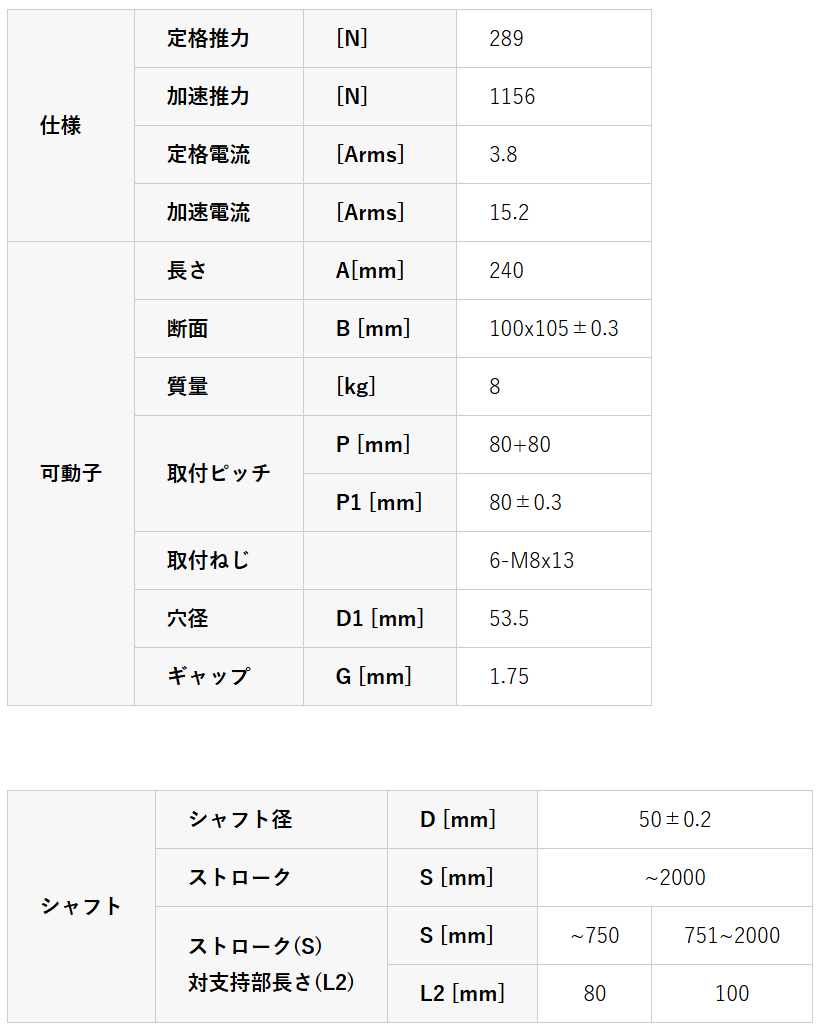Viewport: 828px width, 1030px height.
Task: Select the ~2000 stroke value
Action: tap(674, 878)
